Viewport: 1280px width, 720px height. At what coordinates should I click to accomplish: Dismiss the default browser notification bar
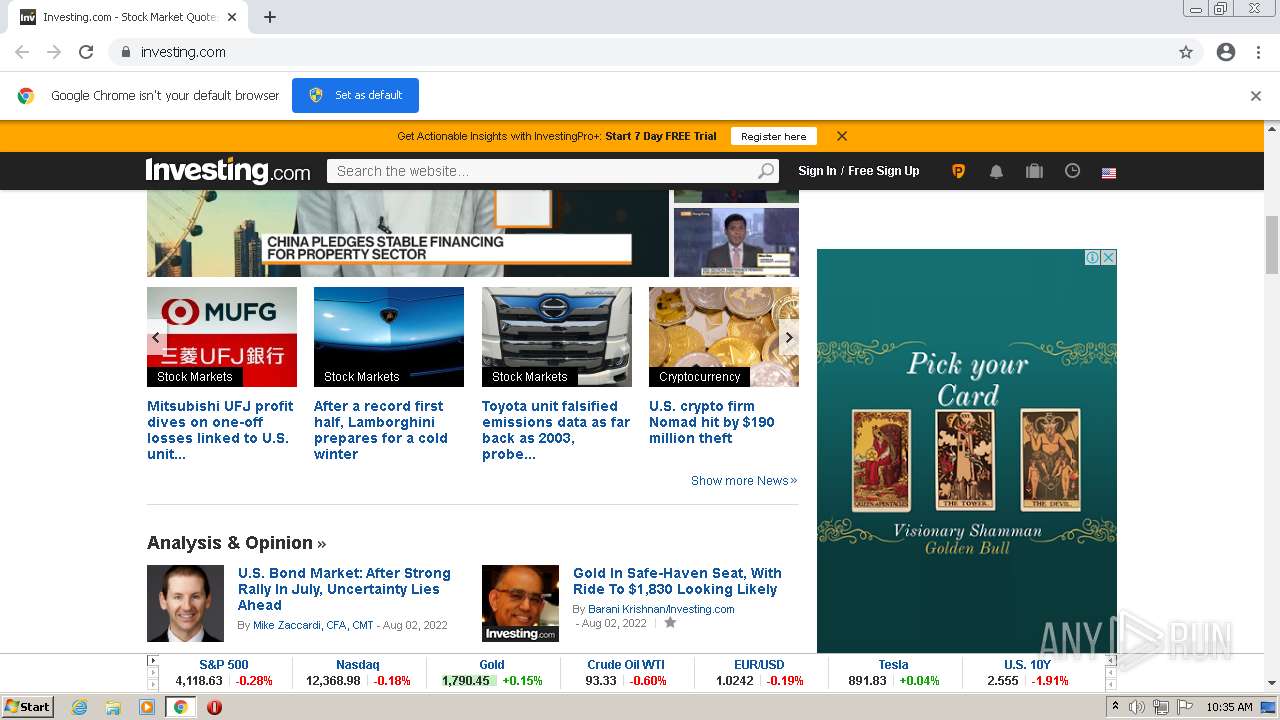[x=1256, y=96]
